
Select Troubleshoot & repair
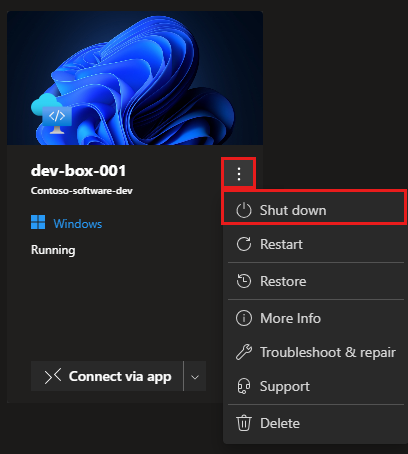click(314, 352)
